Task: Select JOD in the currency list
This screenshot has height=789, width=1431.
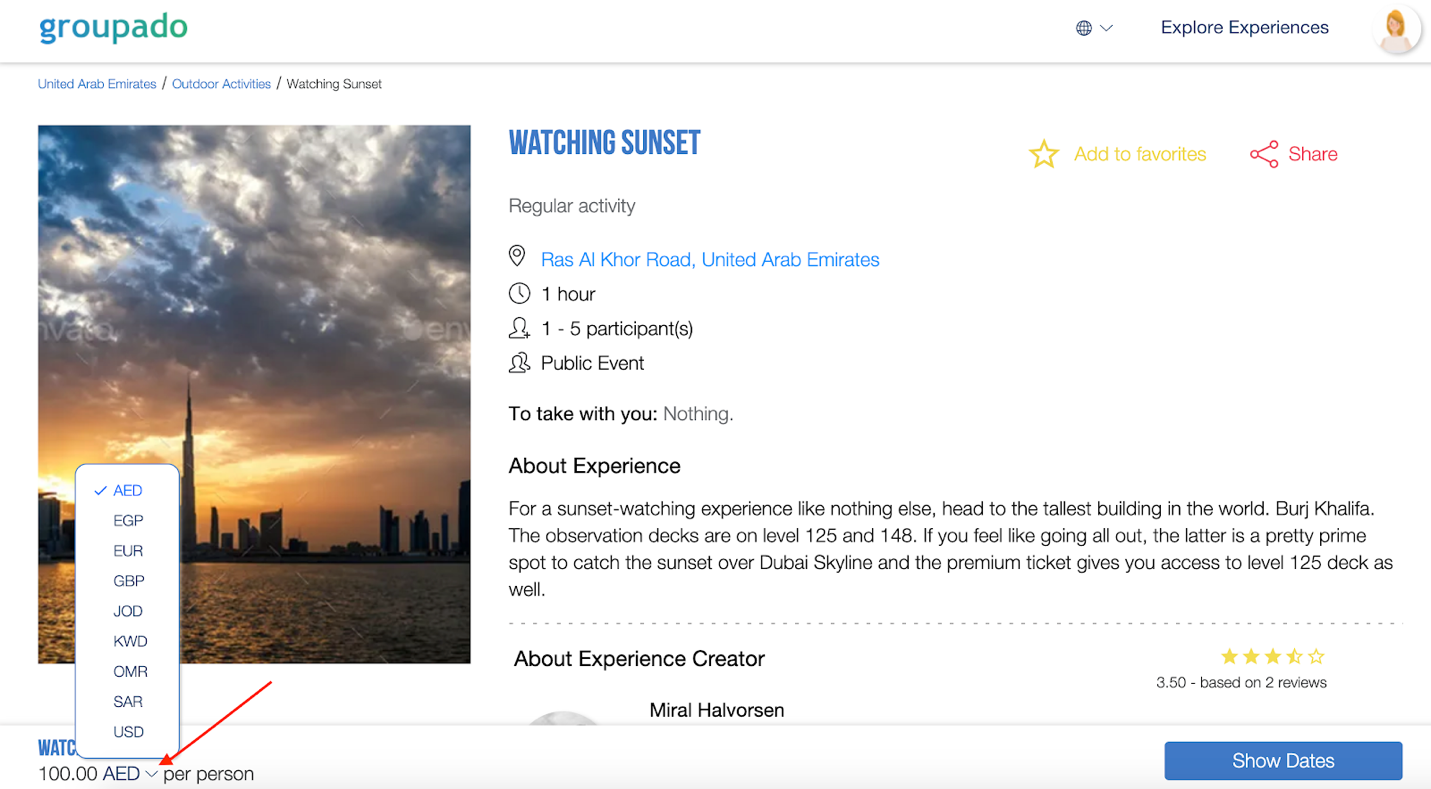Action: pyautogui.click(x=128, y=611)
